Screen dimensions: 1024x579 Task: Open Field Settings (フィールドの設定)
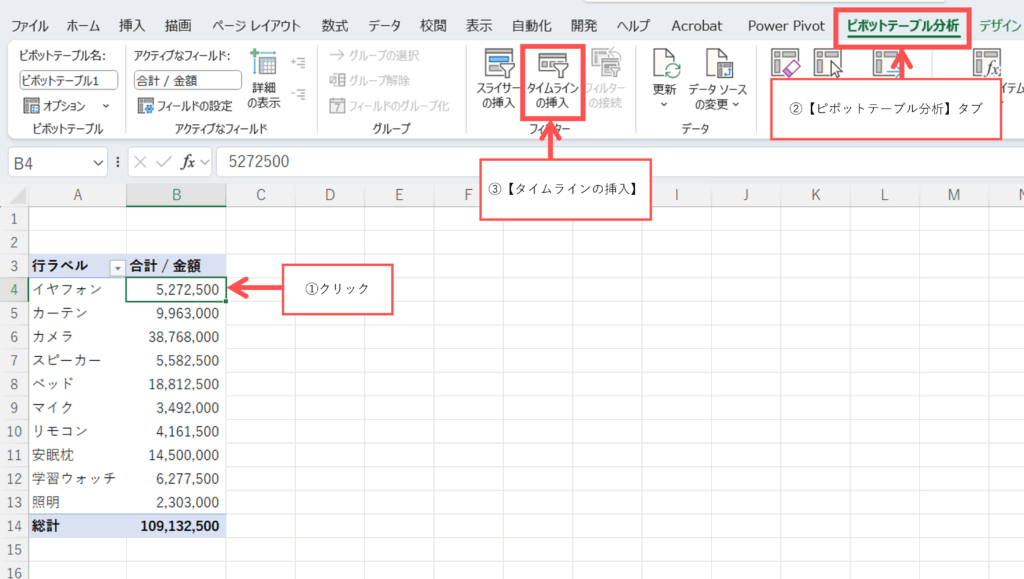coord(183,106)
